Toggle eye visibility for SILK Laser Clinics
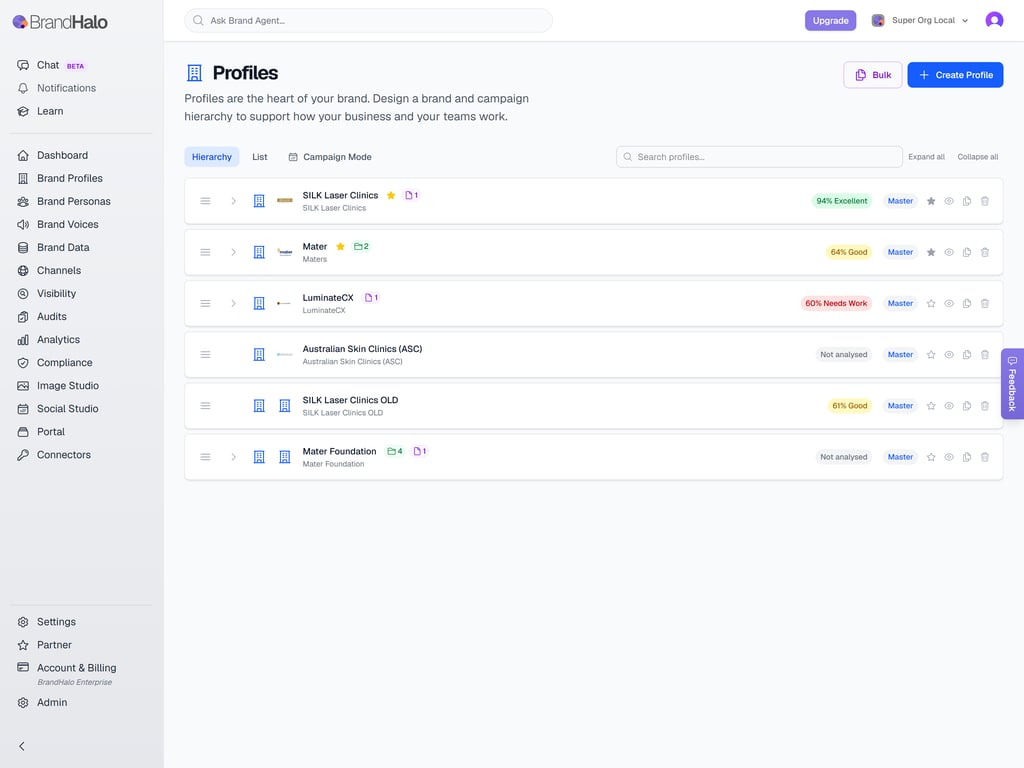 949,201
